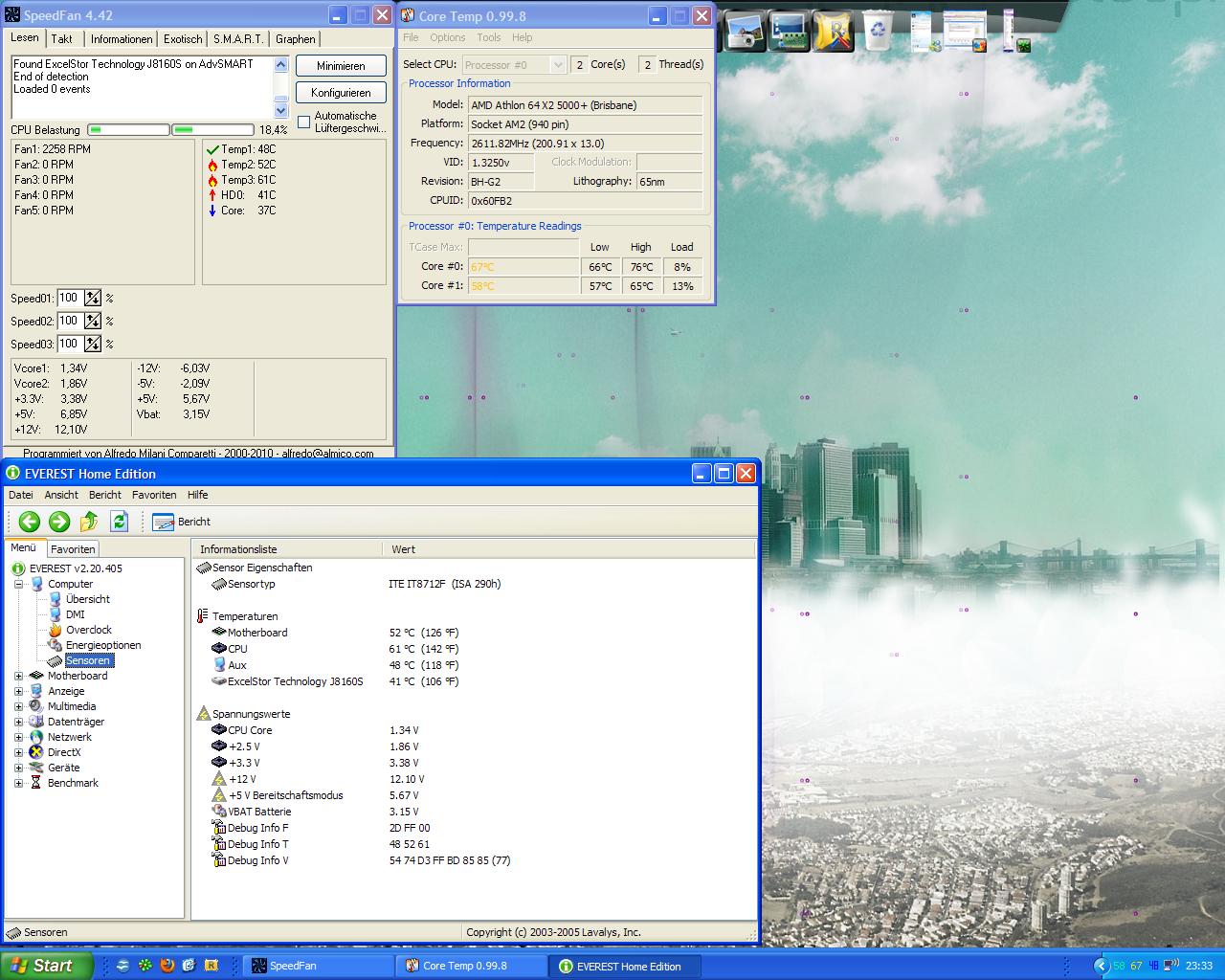Click the yellow R quick launch icon
Viewport: 1225px width, 980px height.
[212, 966]
